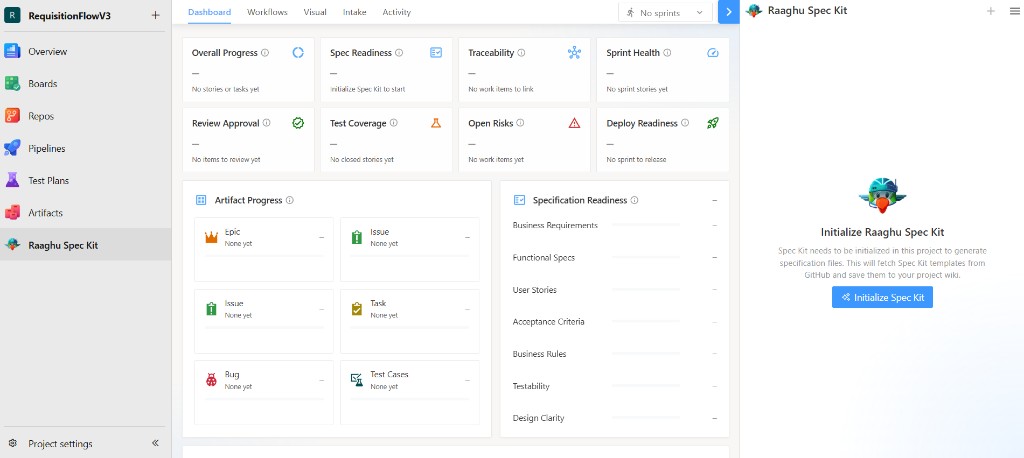Click the Open Risks warning triangle
1024x458 pixels.
click(x=575, y=123)
